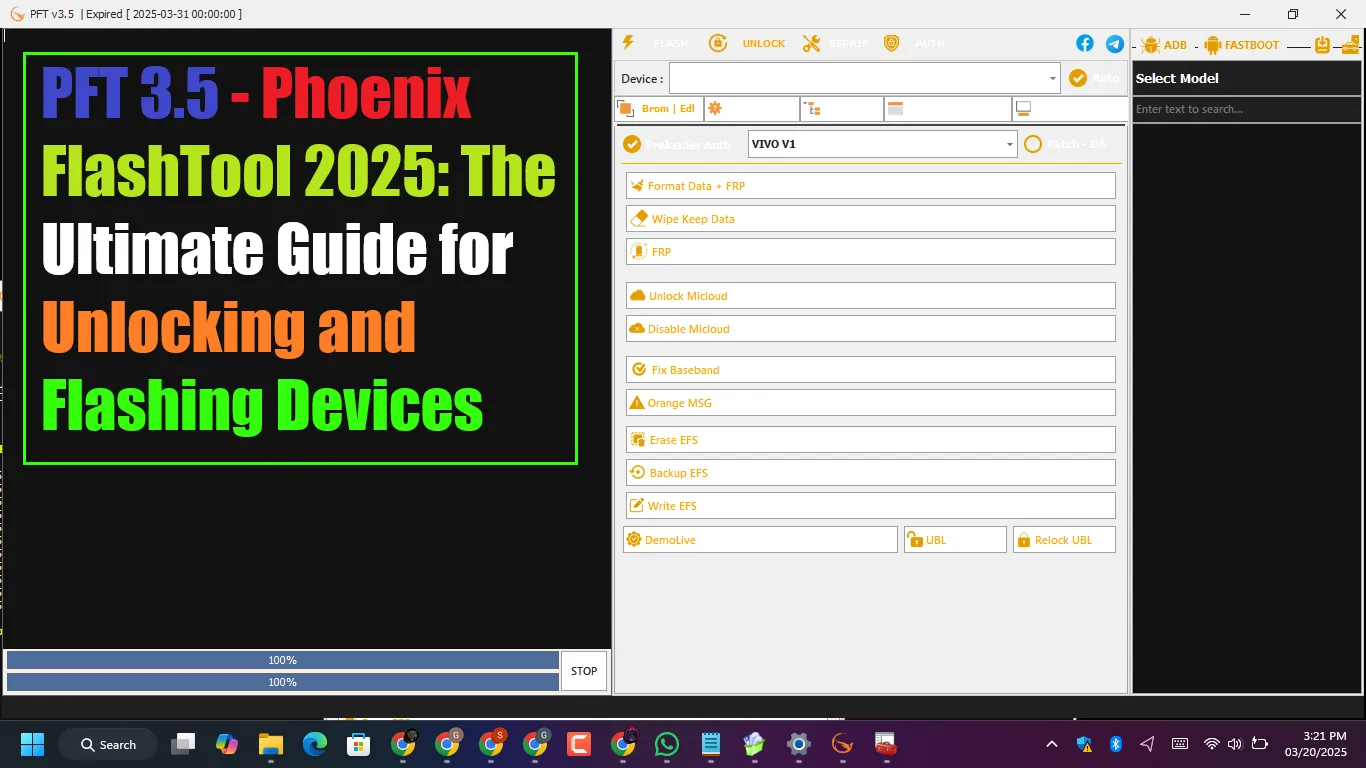Screen dimensions: 1366x768
Task: Click the volume speaker tray icon
Action: pyautogui.click(x=1235, y=744)
